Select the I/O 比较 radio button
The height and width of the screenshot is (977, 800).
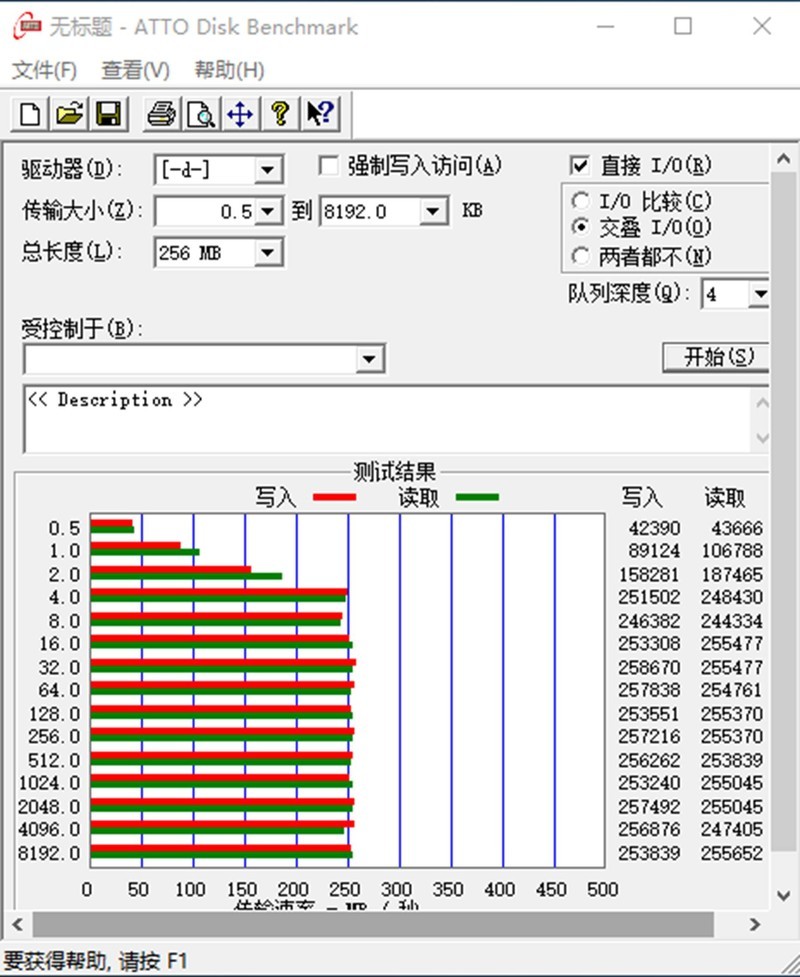point(581,200)
